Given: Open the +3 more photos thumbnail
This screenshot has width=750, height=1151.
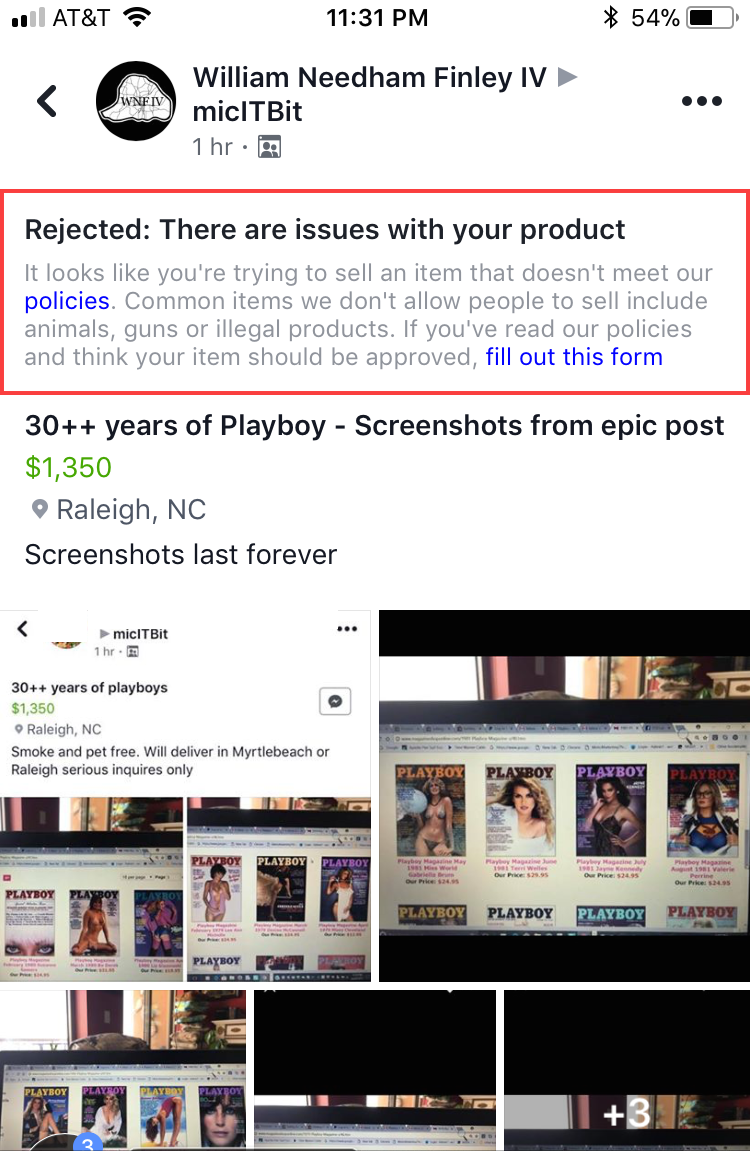Looking at the screenshot, I should (627, 1070).
